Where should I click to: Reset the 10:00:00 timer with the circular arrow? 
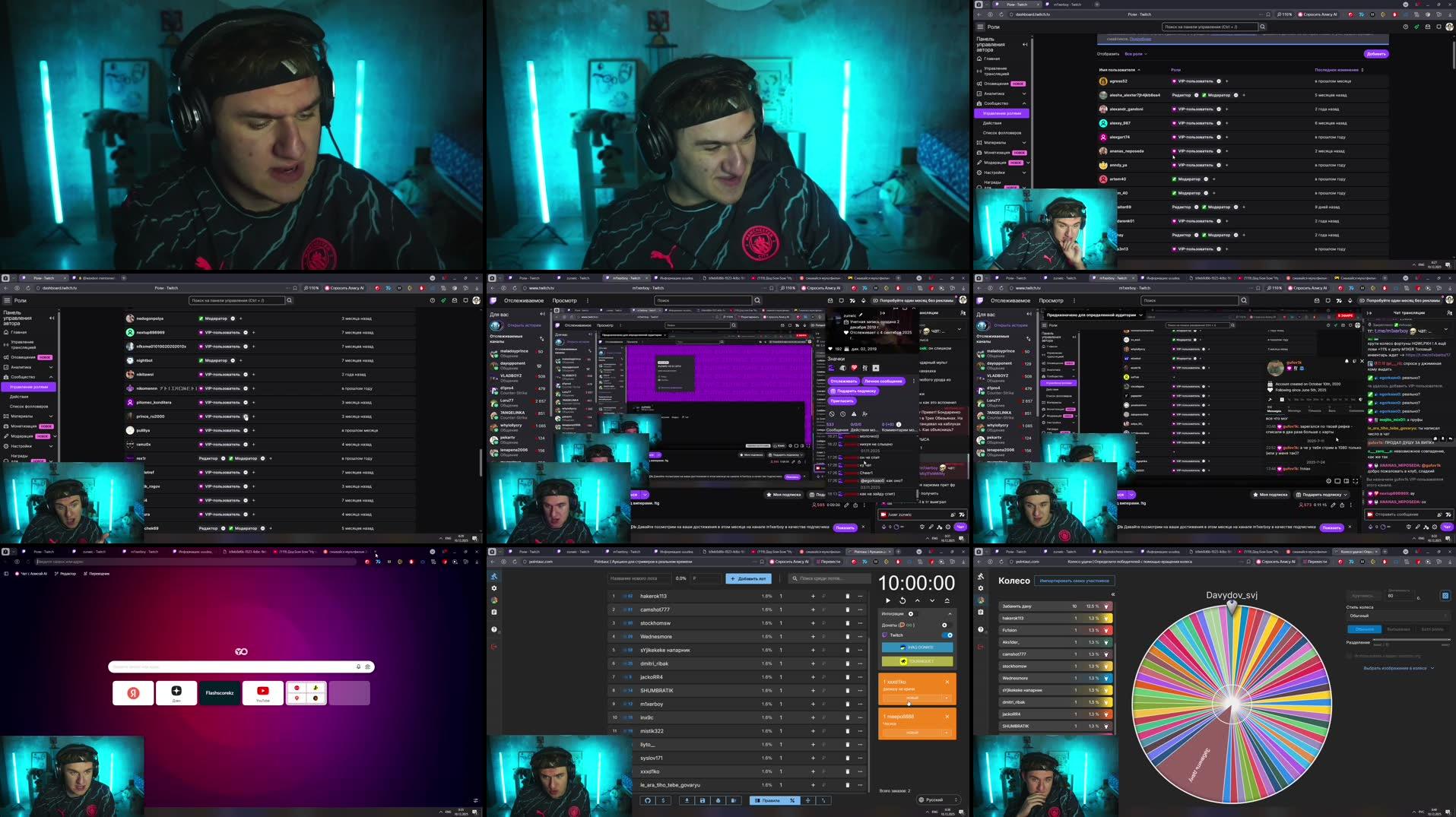click(902, 600)
